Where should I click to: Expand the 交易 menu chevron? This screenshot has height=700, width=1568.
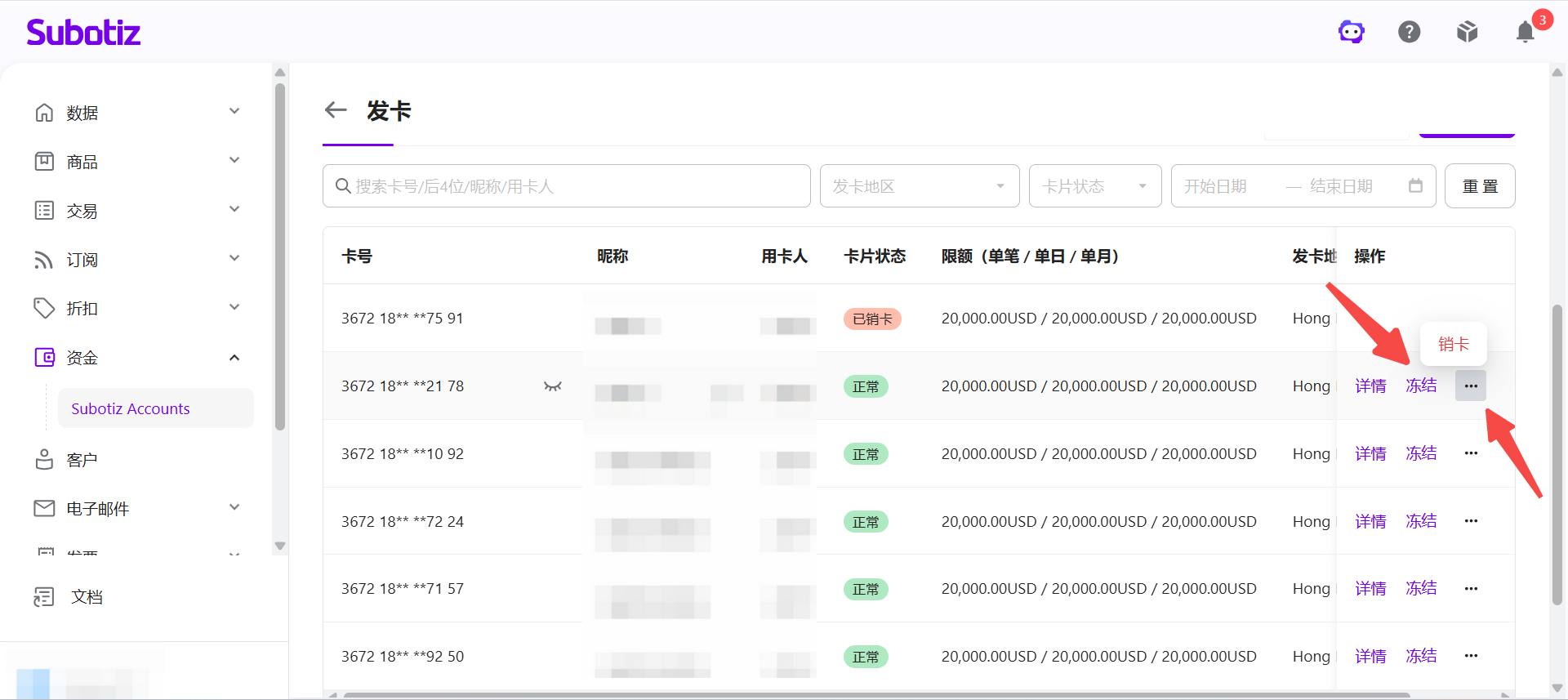234,210
